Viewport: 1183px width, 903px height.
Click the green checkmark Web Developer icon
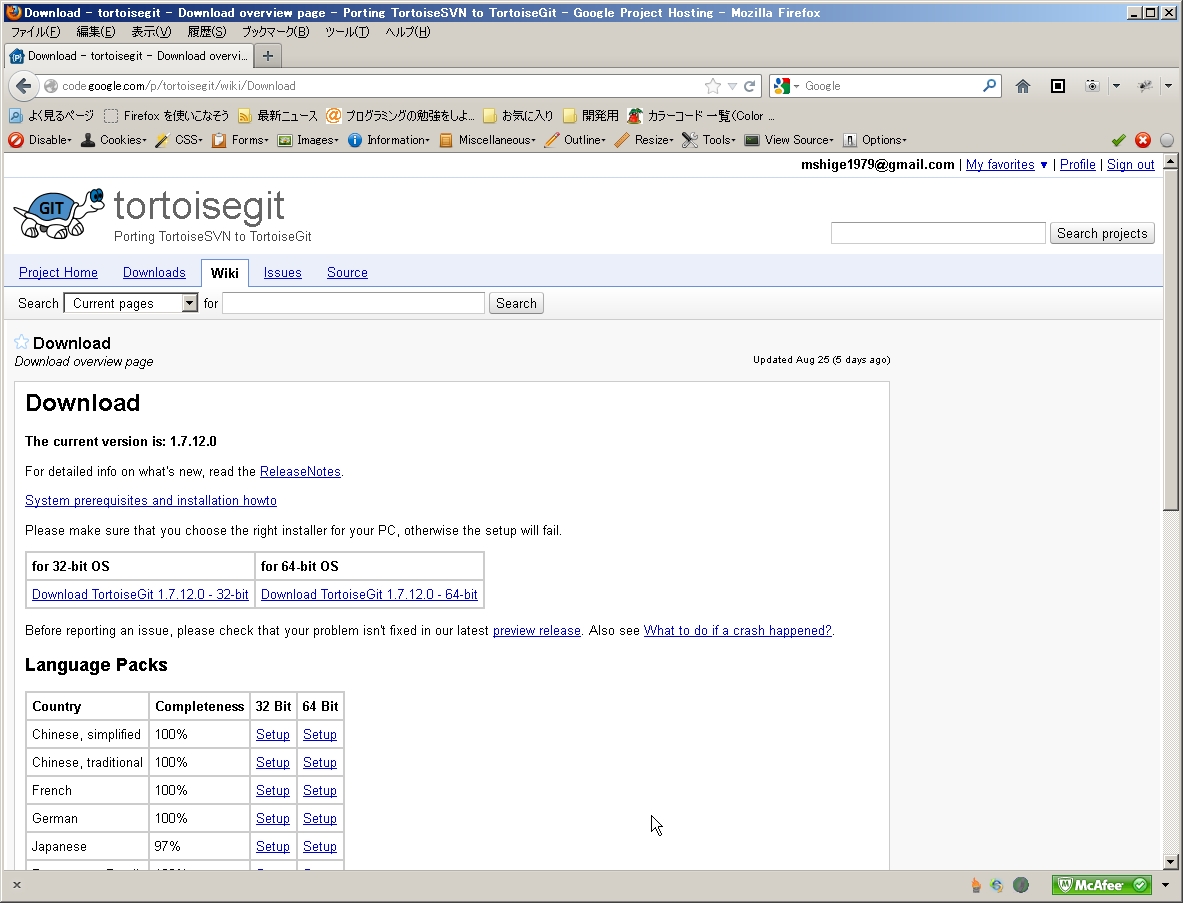point(1119,140)
